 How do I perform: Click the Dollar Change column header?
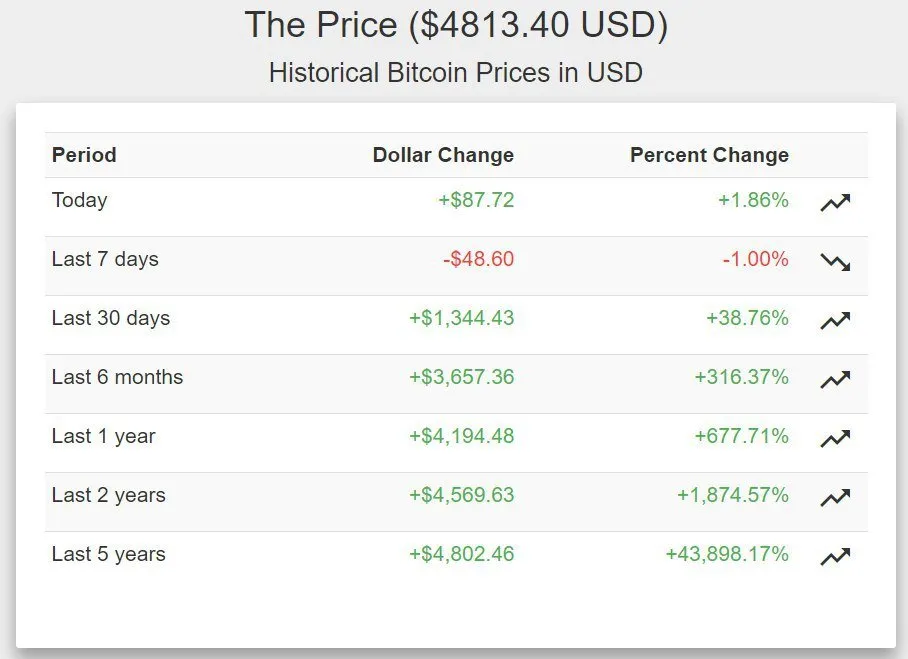(x=443, y=155)
